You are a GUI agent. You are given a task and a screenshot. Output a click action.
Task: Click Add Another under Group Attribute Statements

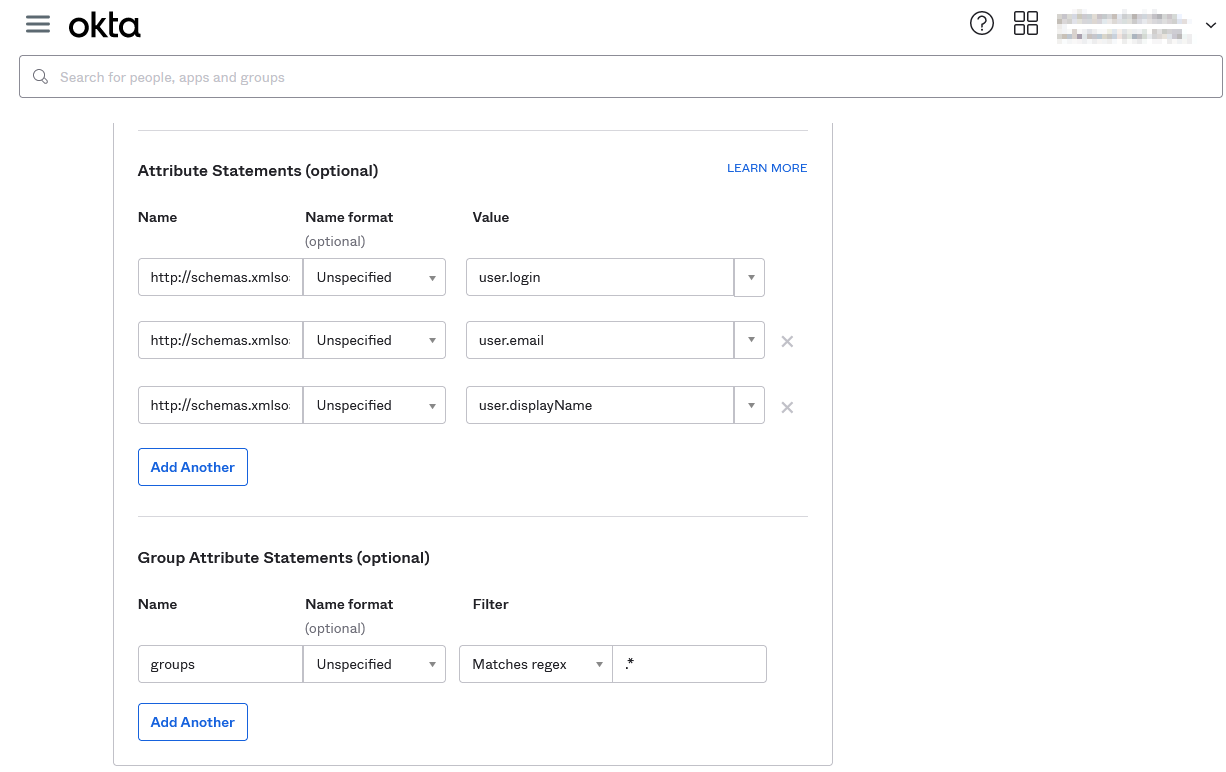tap(192, 722)
